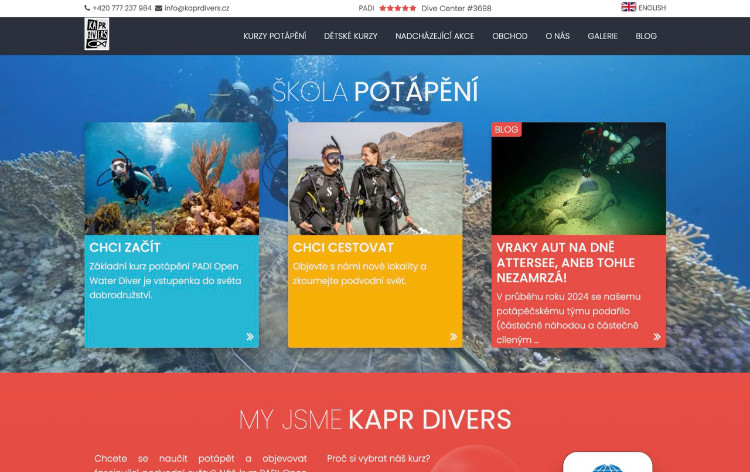Image resolution: width=750 pixels, height=472 pixels.
Task: Click the double arrow on Chci cestovat card
Action: (453, 337)
